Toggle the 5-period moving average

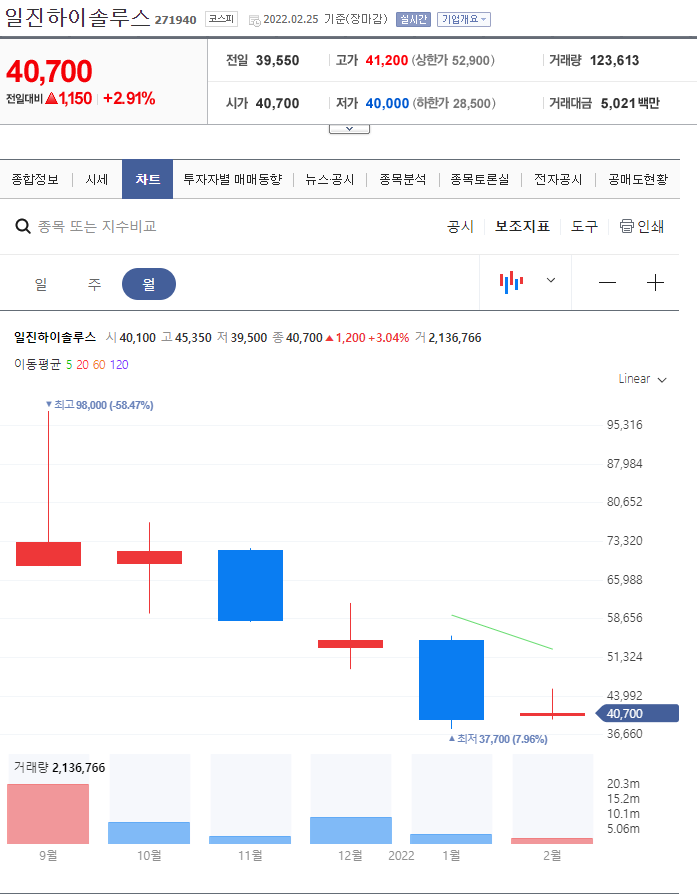tap(69, 364)
